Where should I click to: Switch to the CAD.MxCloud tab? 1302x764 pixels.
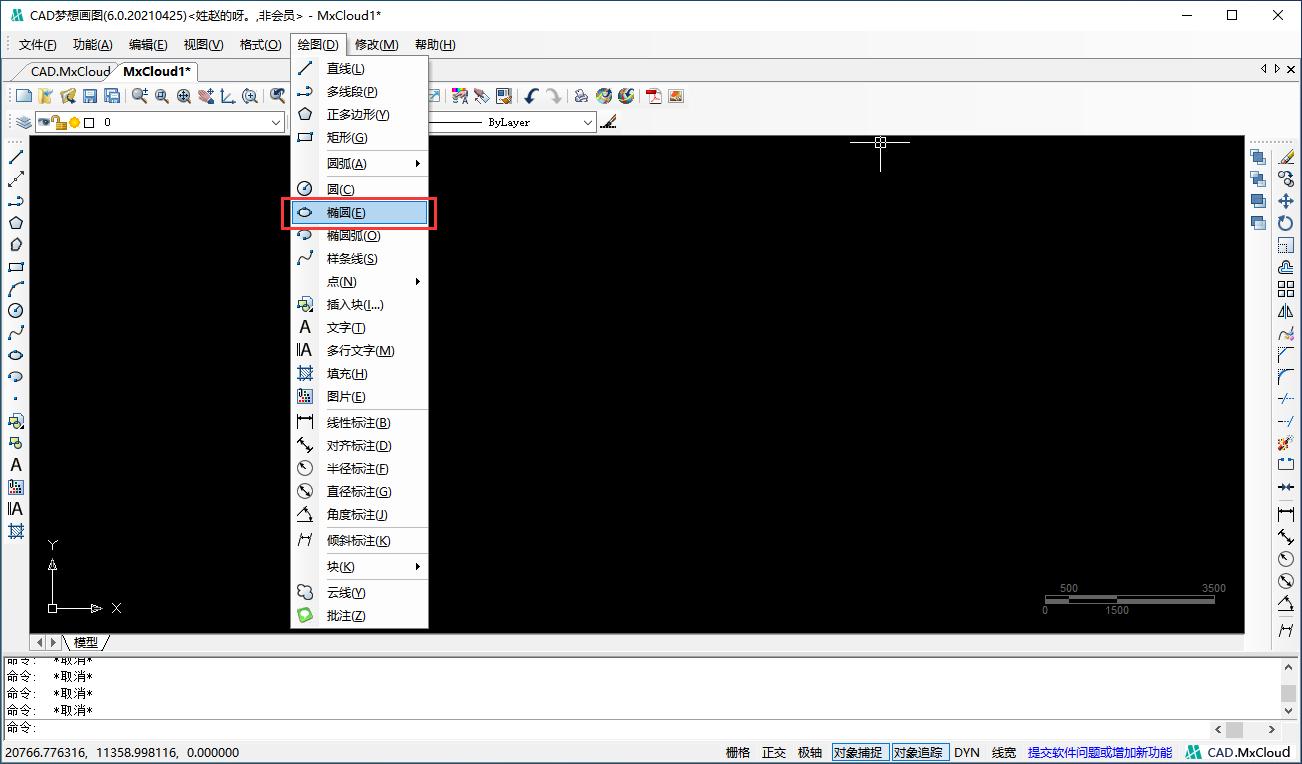pyautogui.click(x=70, y=71)
